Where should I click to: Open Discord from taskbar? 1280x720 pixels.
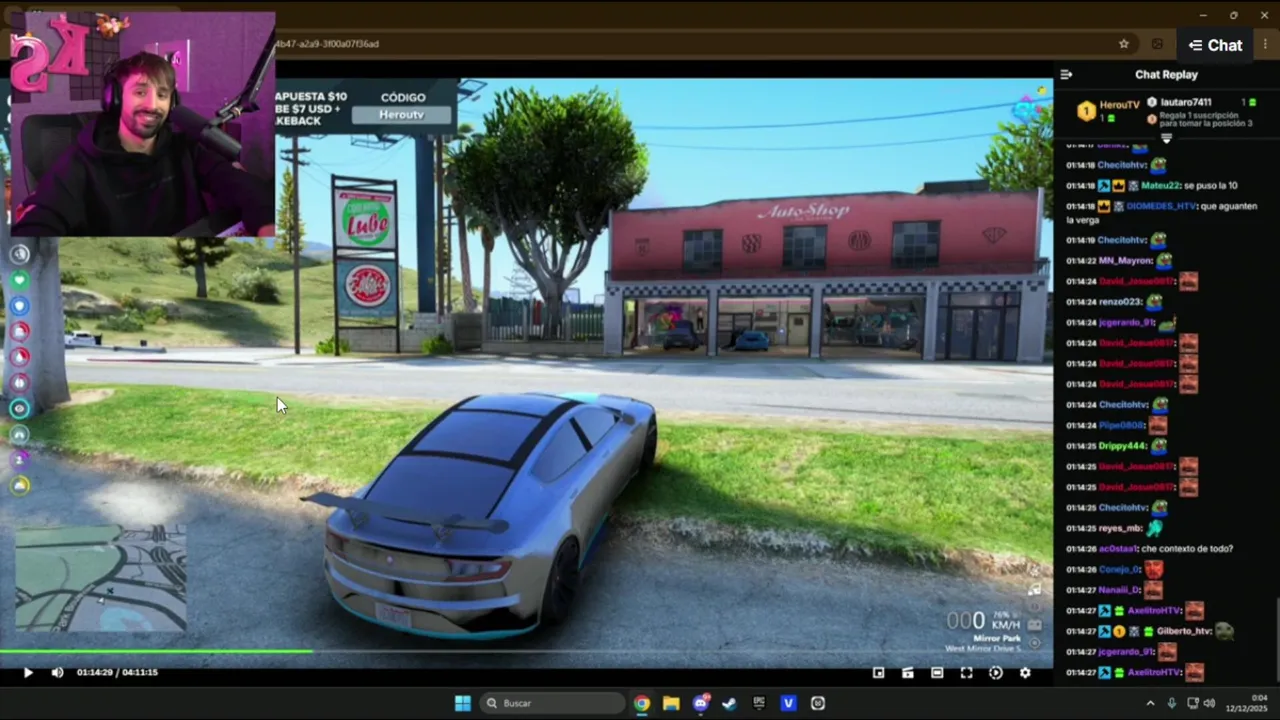(700, 703)
